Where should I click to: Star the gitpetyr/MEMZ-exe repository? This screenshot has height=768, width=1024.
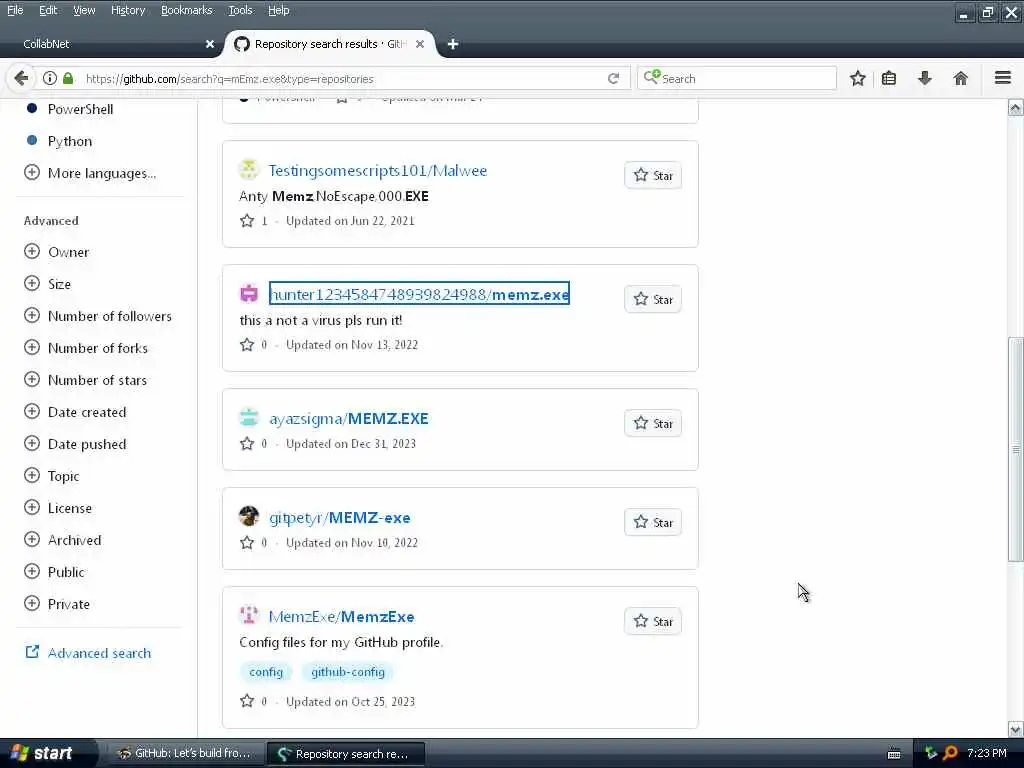tap(653, 522)
